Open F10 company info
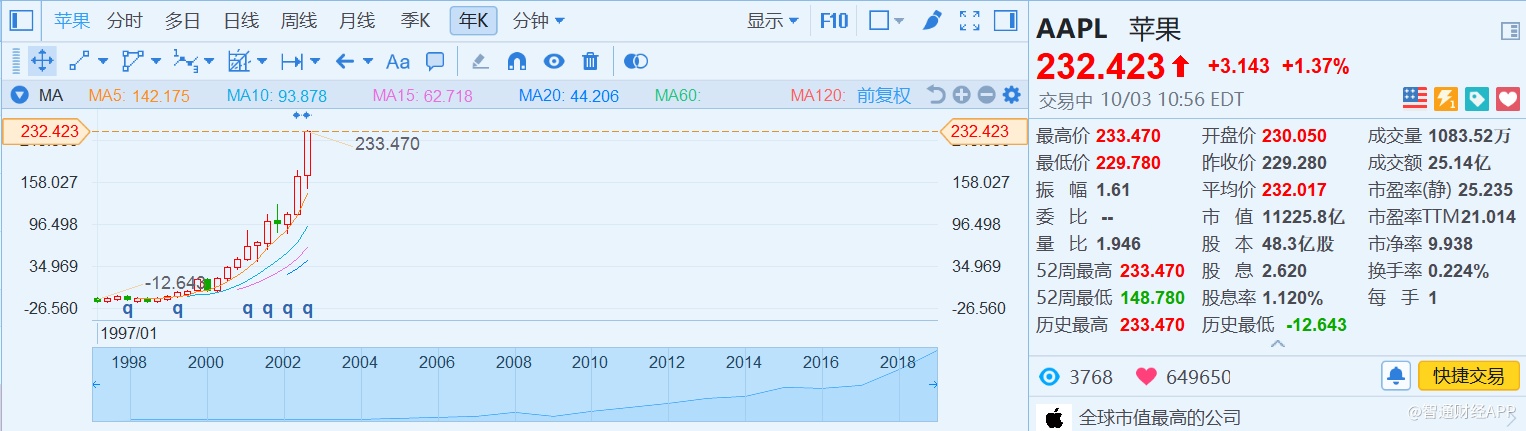 tap(834, 20)
